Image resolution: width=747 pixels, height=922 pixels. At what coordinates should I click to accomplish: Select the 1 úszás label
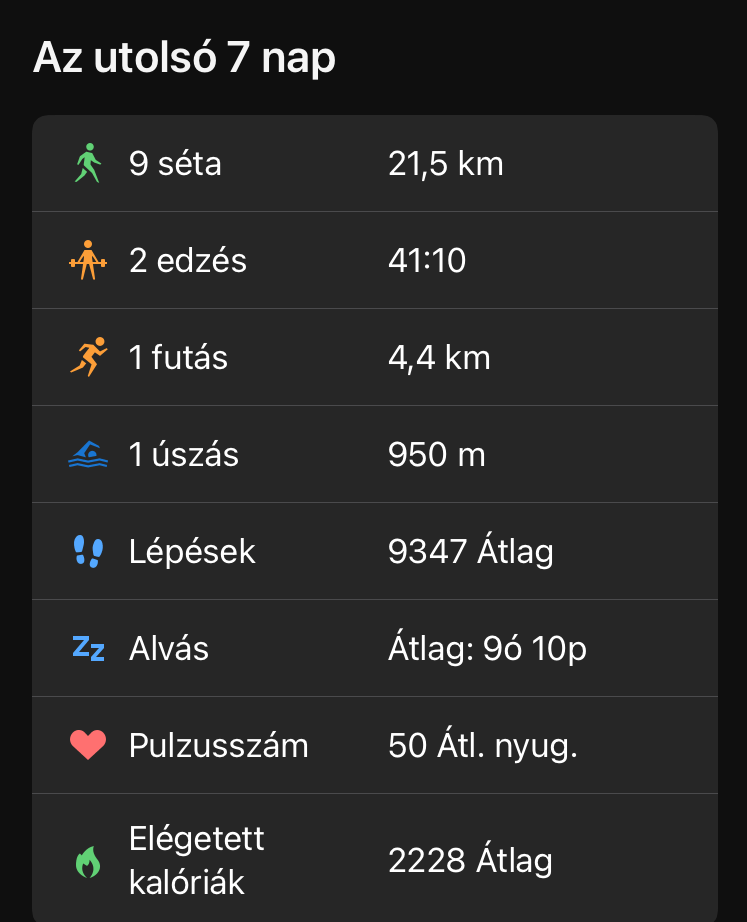coord(184,455)
